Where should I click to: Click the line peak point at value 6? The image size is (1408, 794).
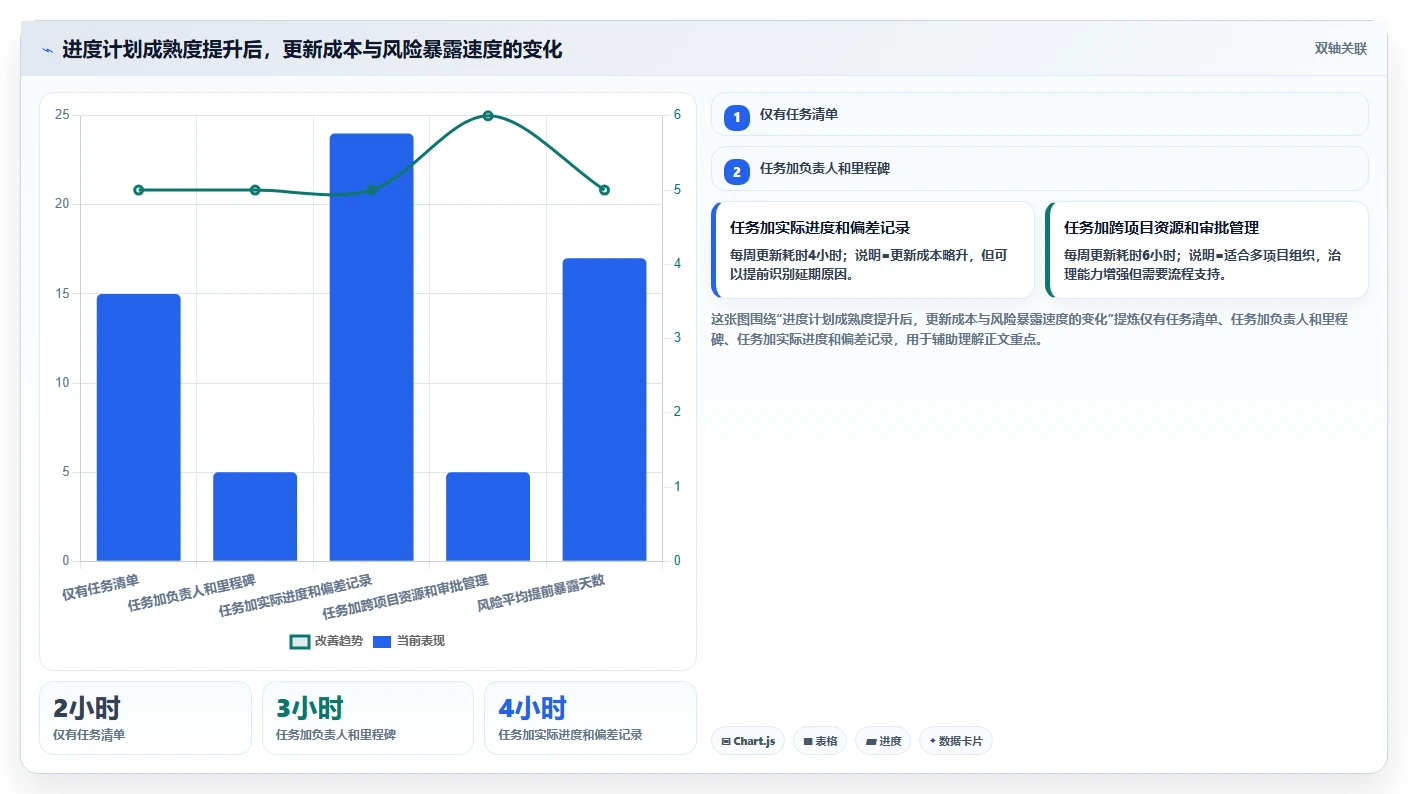pos(488,116)
